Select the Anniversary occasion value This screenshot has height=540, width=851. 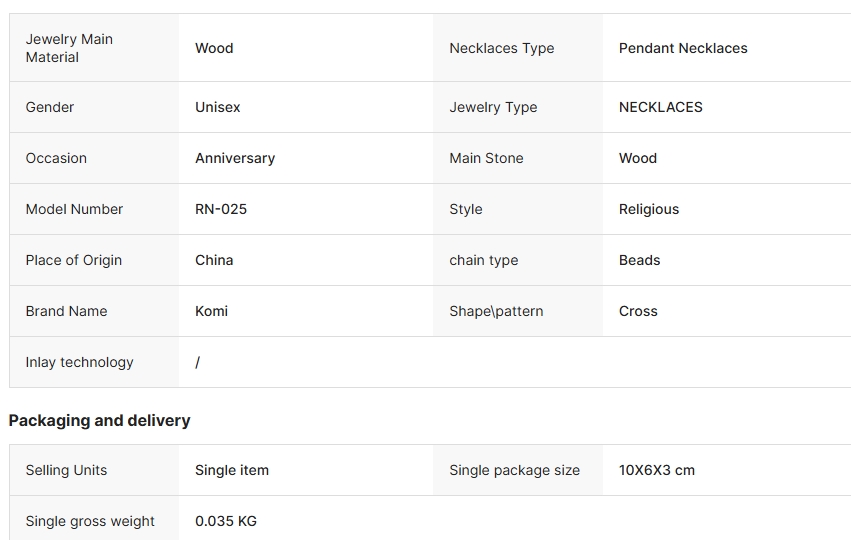(x=235, y=158)
